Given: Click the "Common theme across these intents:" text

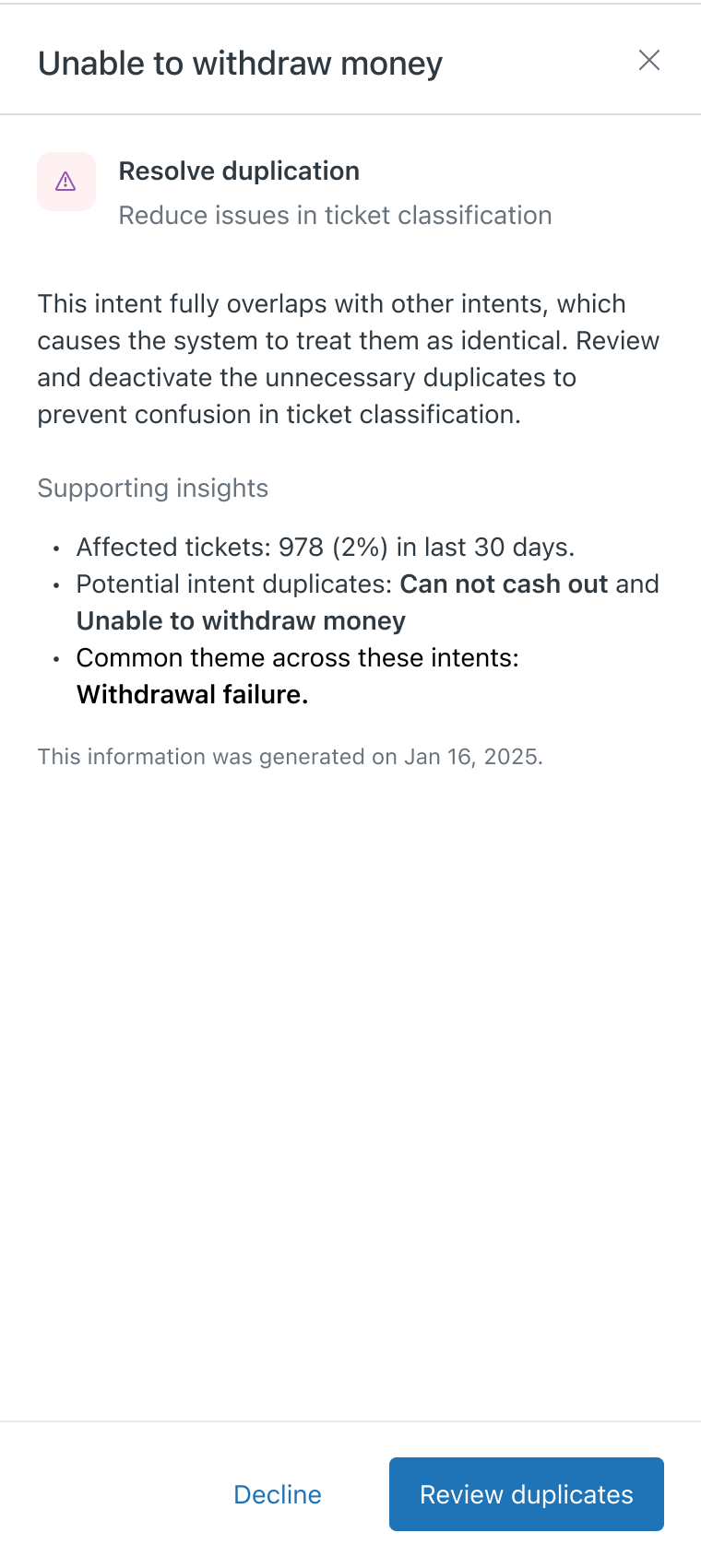Looking at the screenshot, I should pos(297,658).
